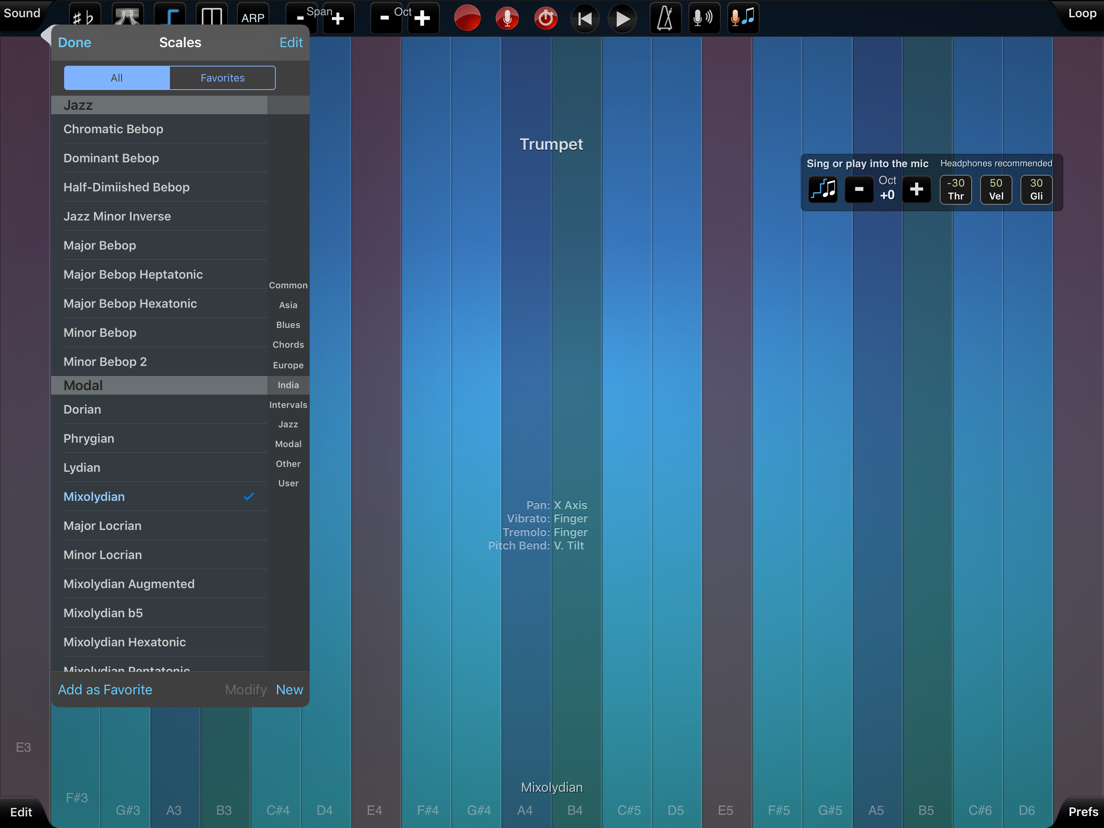Rewind to the start
The height and width of the screenshot is (828, 1104).
click(x=585, y=18)
